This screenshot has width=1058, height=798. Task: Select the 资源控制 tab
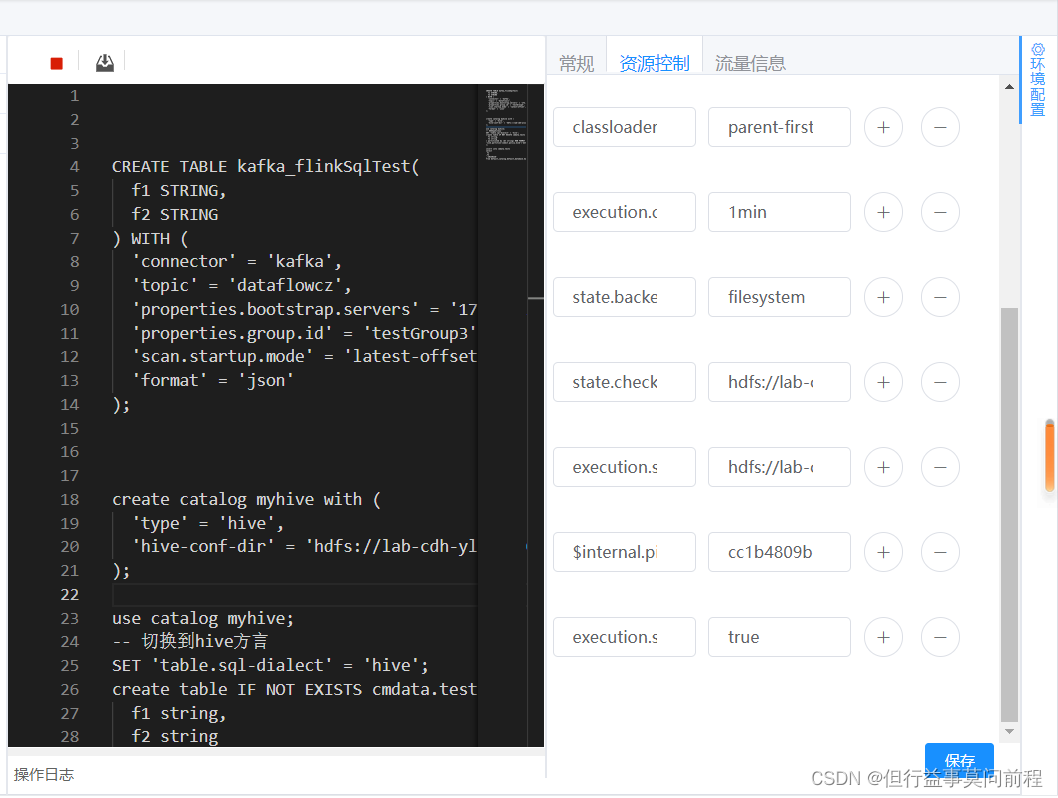click(654, 63)
